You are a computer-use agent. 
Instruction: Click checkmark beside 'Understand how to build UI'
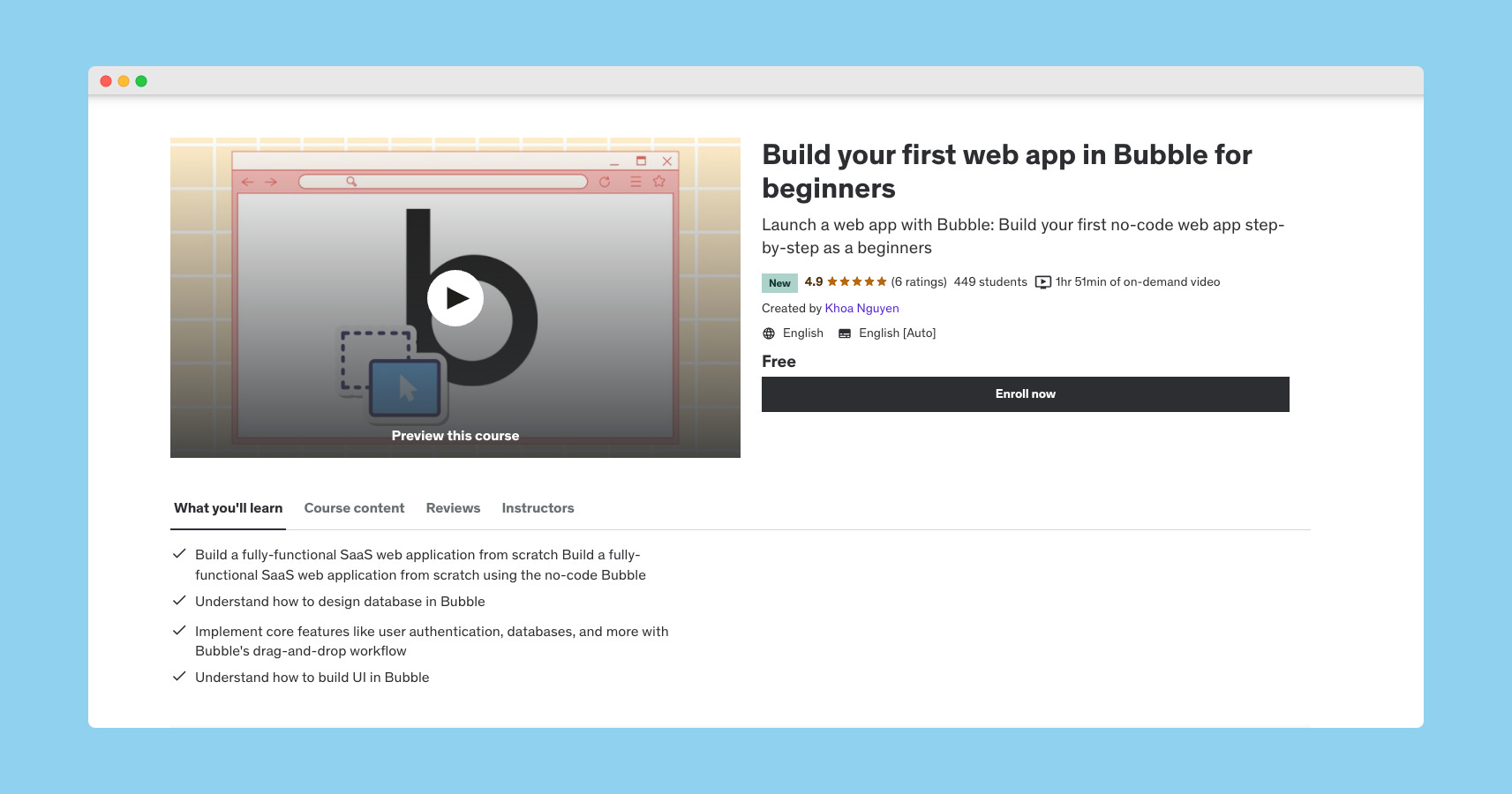[x=179, y=677]
